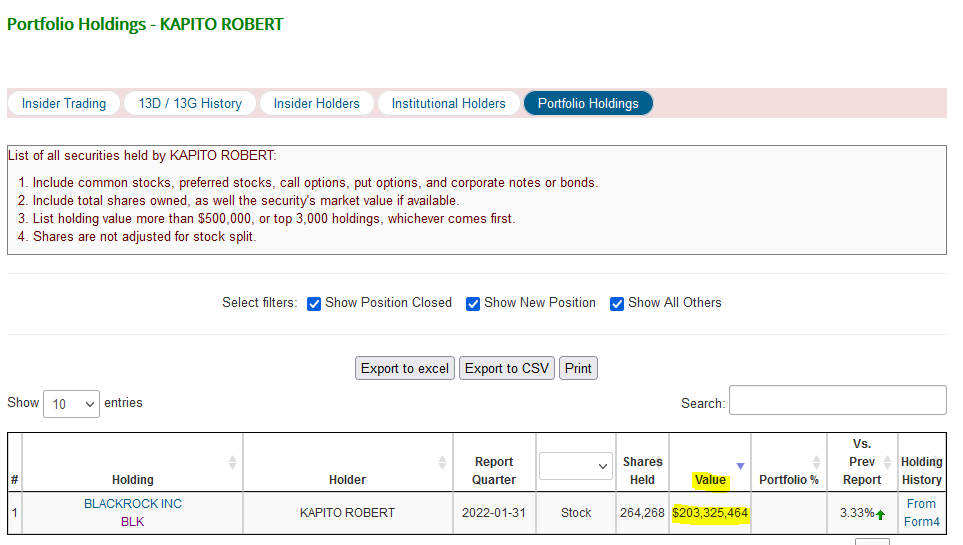The image size is (963, 545).
Task: Sort by Vs. Prev Report arrows
Action: tap(887, 462)
